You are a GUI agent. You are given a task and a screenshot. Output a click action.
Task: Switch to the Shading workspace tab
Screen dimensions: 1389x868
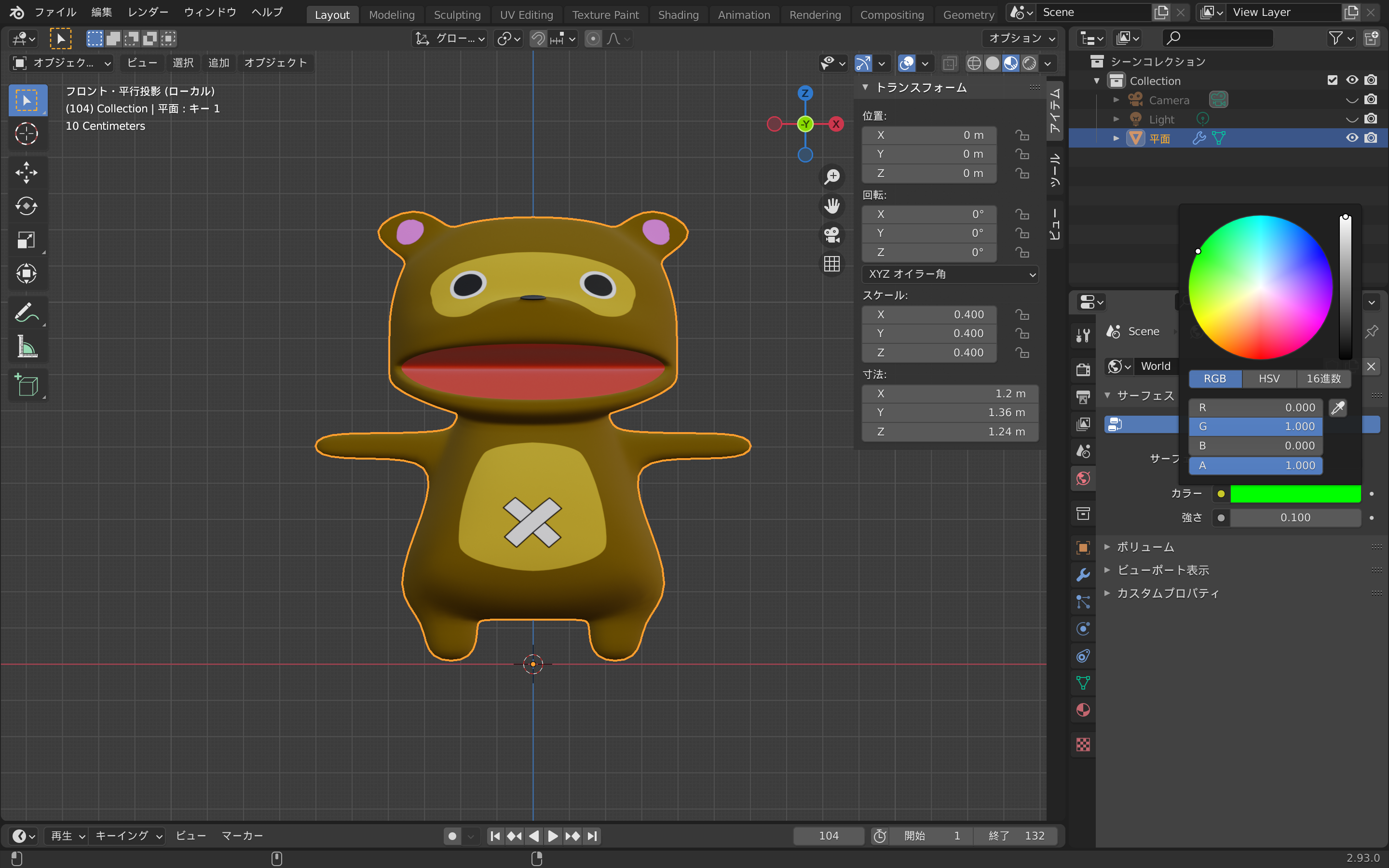click(x=678, y=14)
